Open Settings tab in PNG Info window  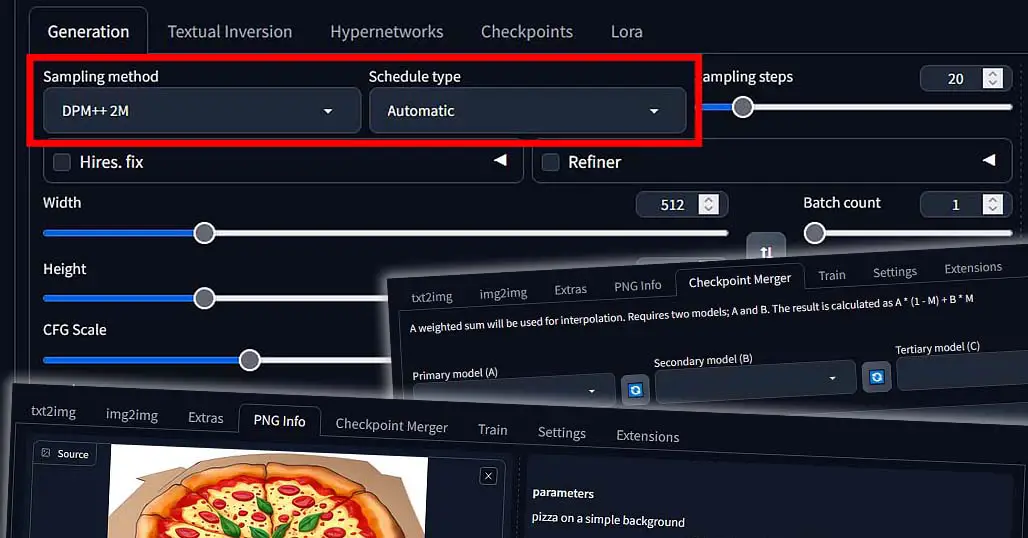(x=561, y=432)
